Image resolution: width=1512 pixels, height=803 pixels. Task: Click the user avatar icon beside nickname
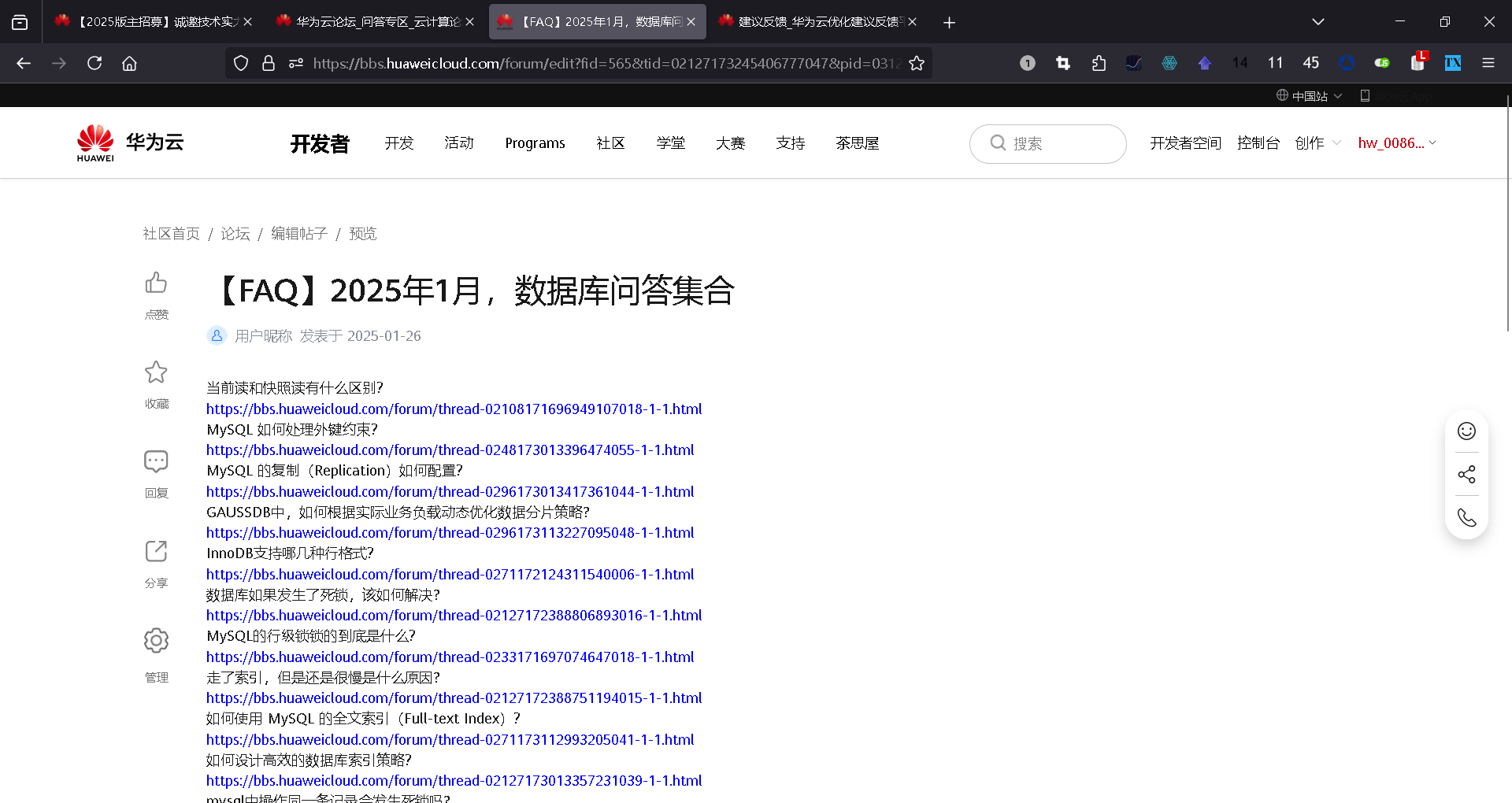click(217, 335)
